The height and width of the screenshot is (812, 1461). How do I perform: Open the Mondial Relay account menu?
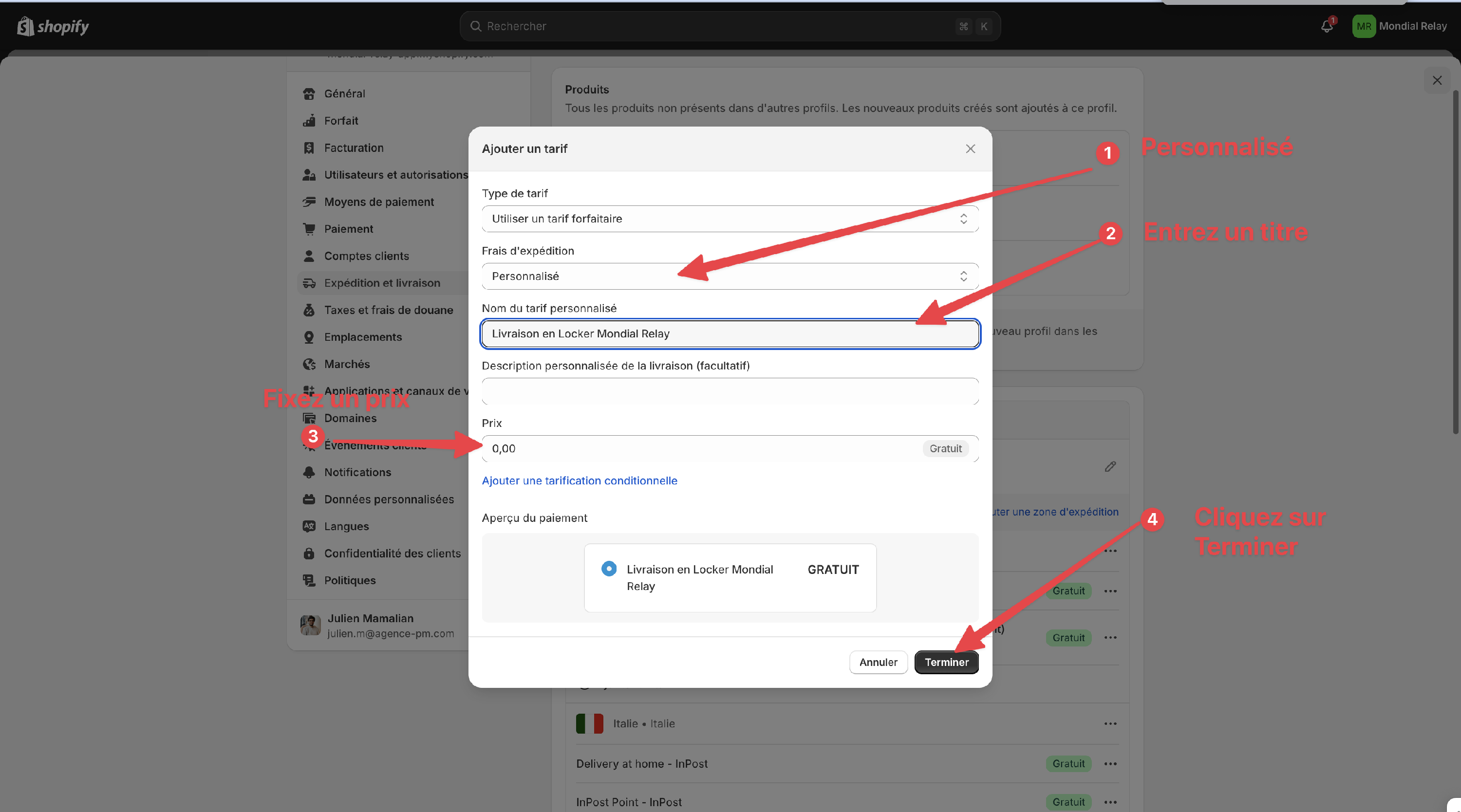pos(1399,26)
